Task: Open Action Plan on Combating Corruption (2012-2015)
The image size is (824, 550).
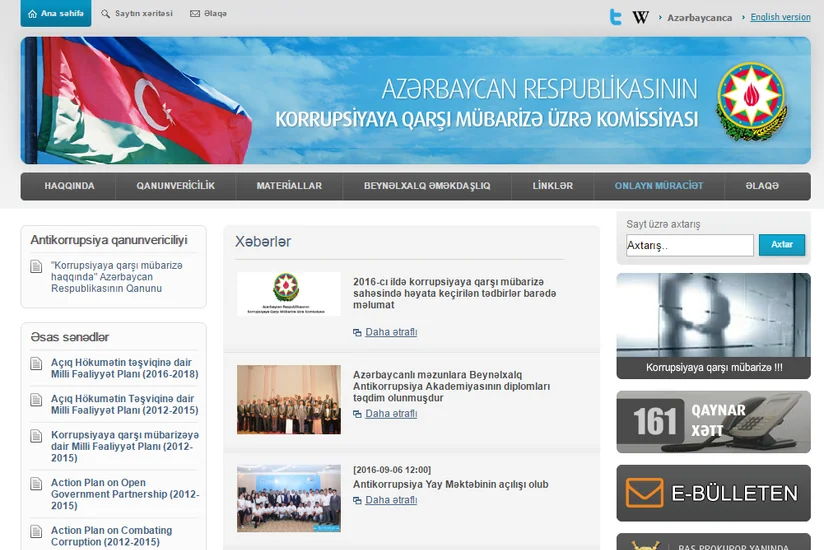Action: pos(111,536)
